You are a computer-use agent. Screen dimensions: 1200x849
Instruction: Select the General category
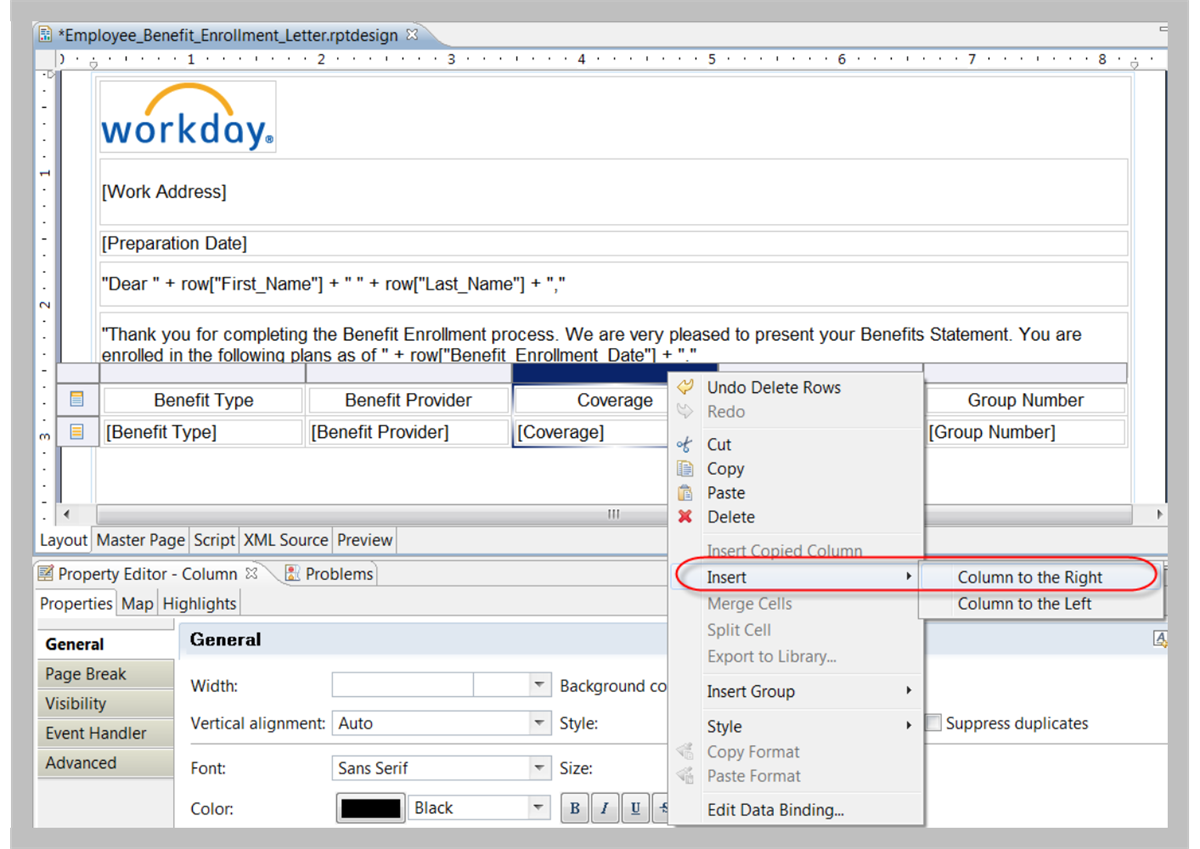tap(106, 644)
